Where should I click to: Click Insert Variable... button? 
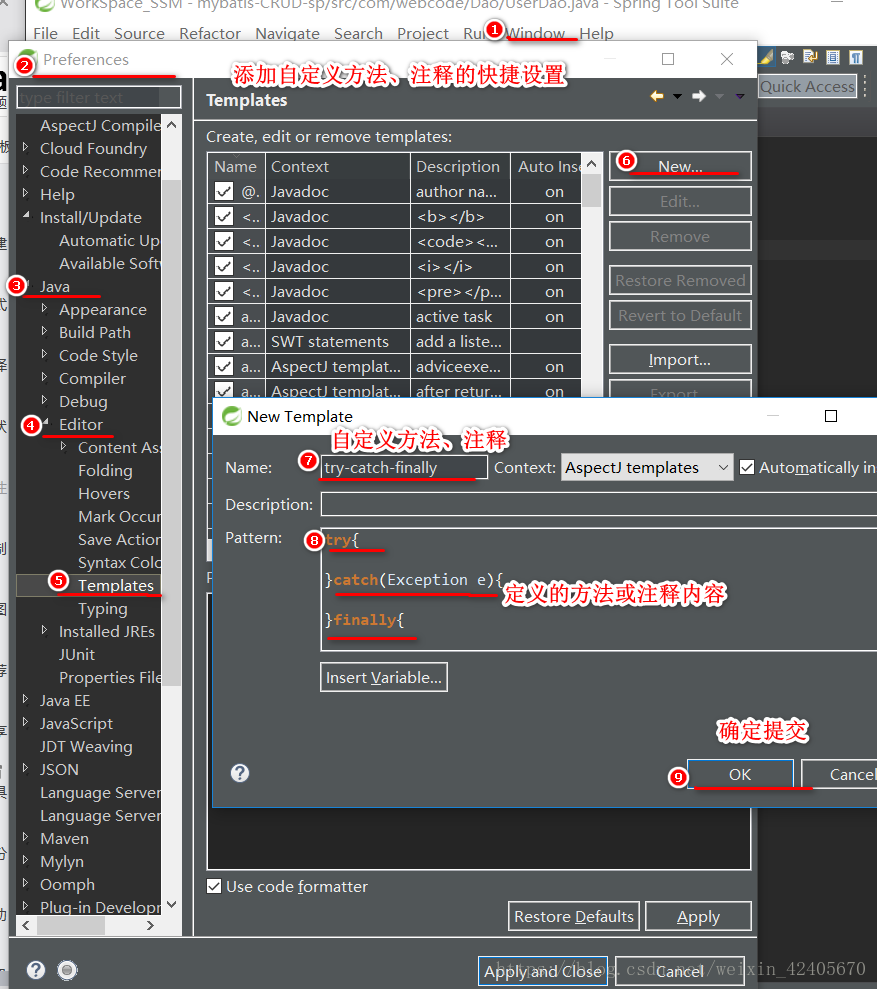click(x=384, y=677)
